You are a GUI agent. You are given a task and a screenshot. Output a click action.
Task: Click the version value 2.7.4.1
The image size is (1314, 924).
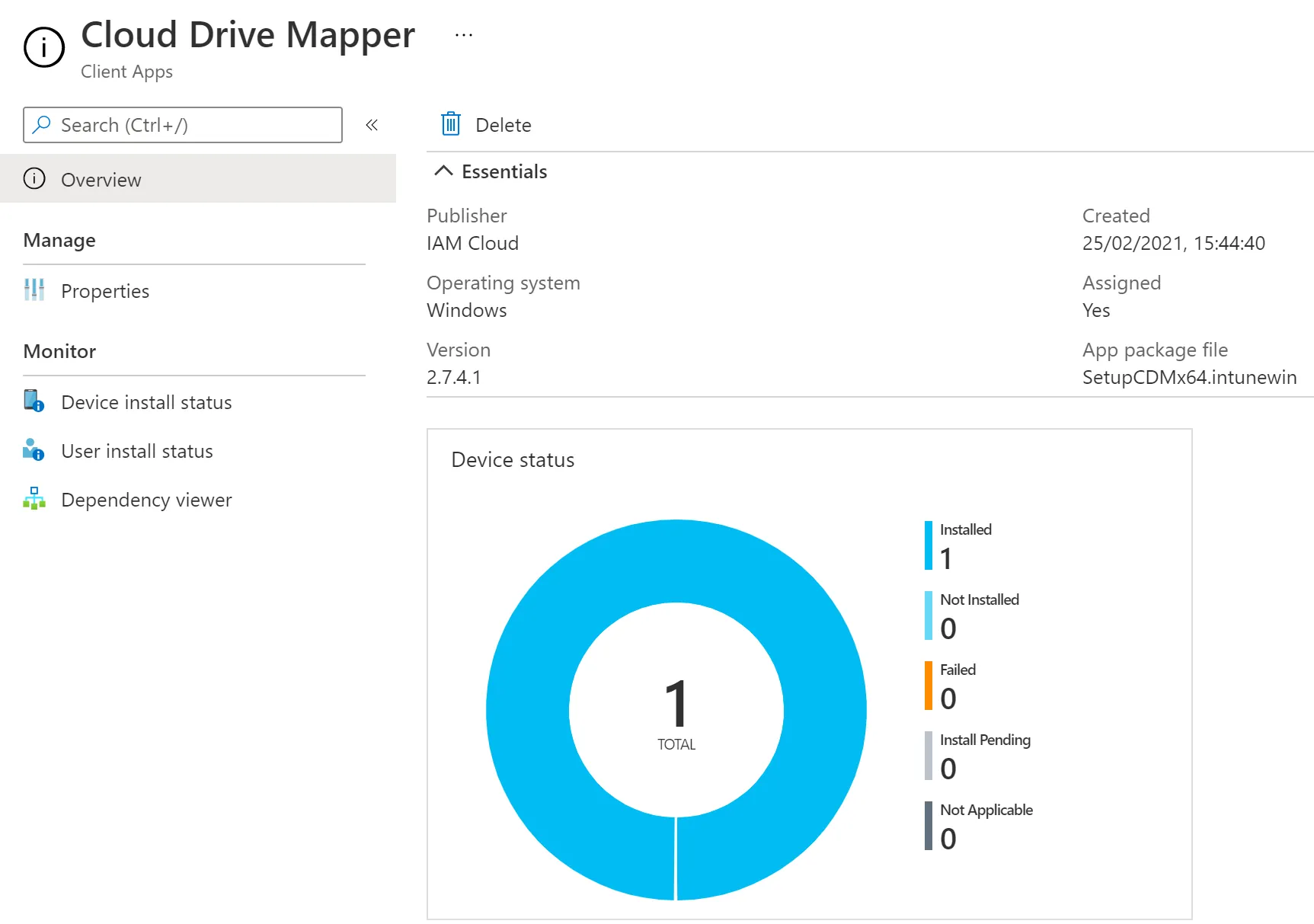click(x=453, y=377)
